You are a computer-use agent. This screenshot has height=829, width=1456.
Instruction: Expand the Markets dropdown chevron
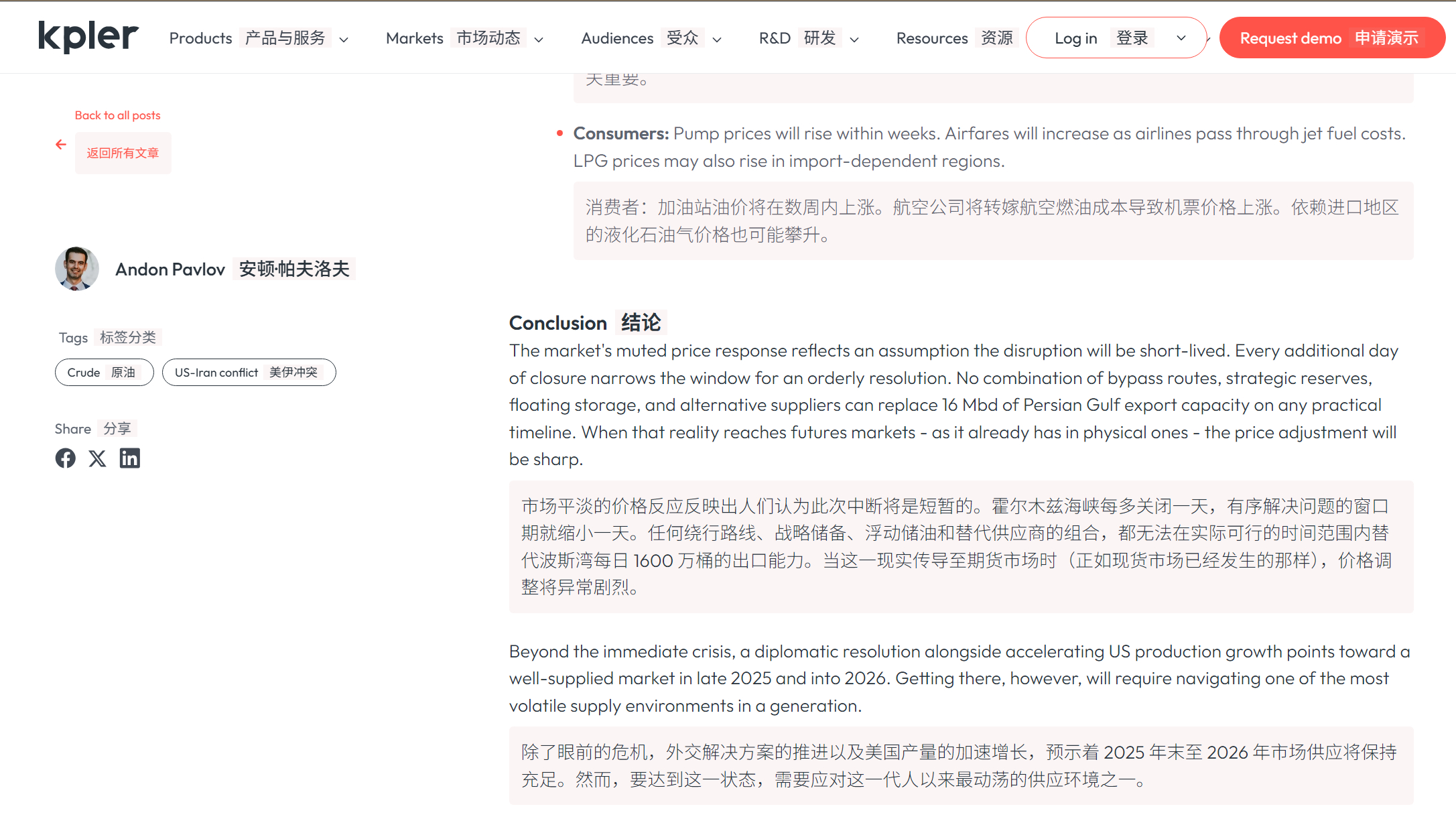[x=539, y=40]
